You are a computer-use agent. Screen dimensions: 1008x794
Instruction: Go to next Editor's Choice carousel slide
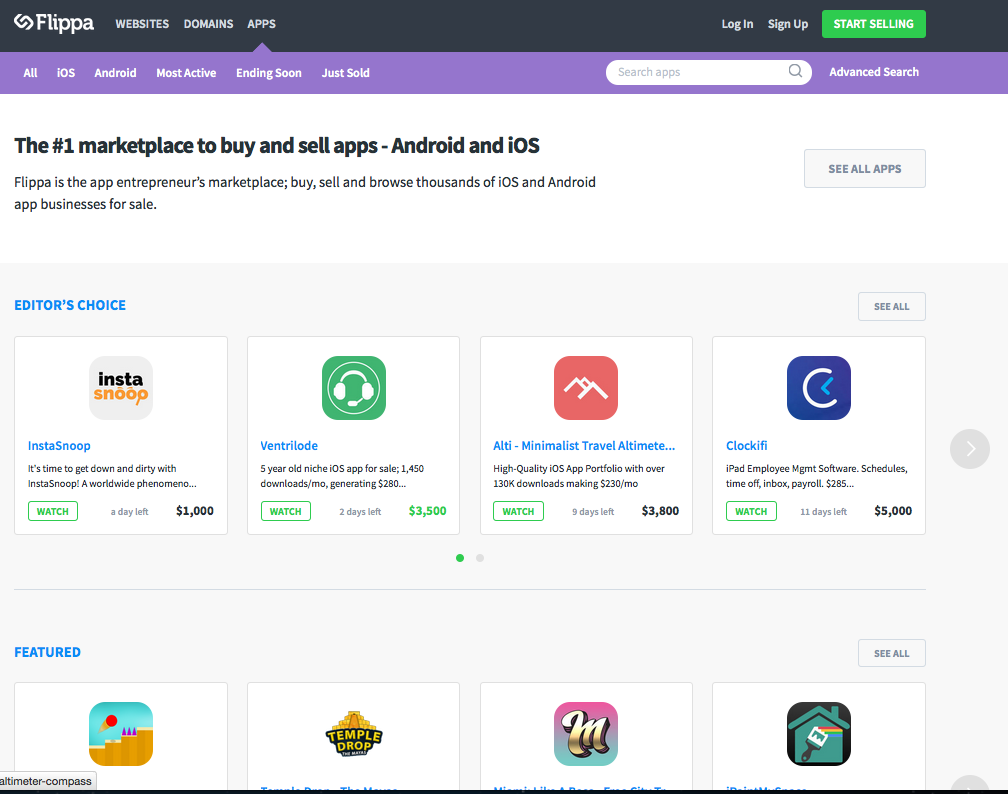pyautogui.click(x=969, y=449)
